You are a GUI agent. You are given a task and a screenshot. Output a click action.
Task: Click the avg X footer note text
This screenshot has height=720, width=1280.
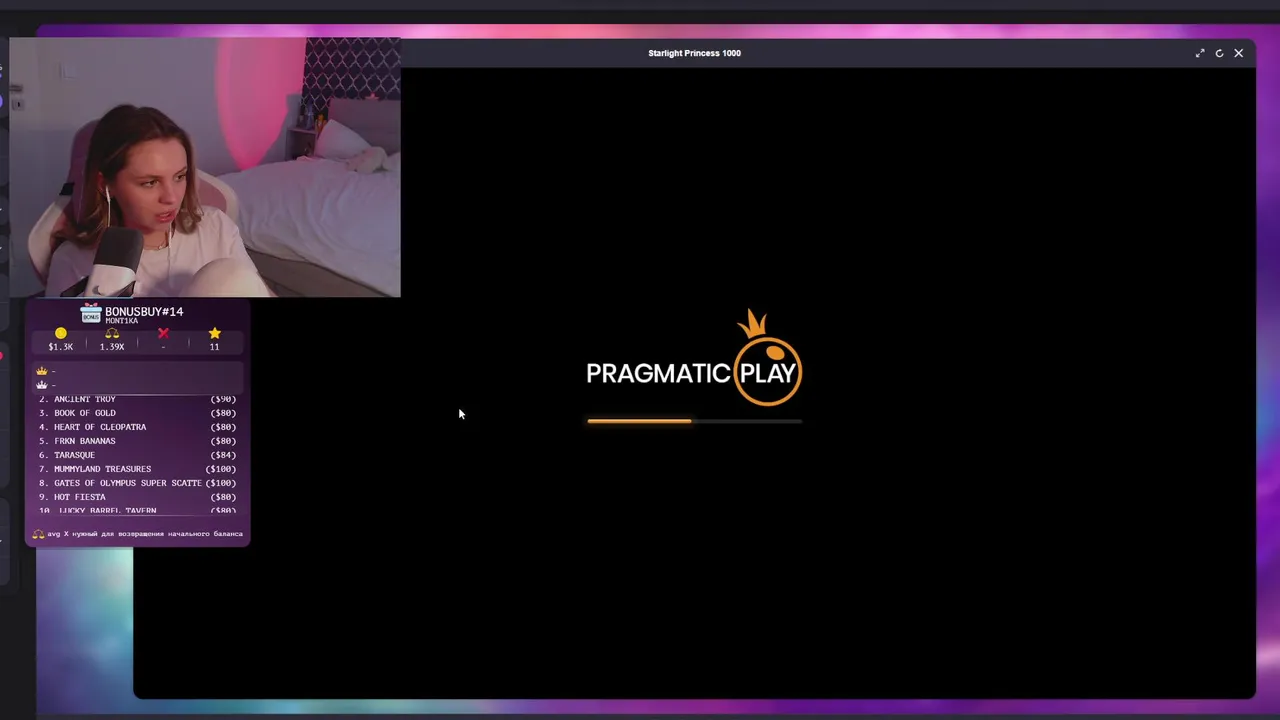click(145, 534)
